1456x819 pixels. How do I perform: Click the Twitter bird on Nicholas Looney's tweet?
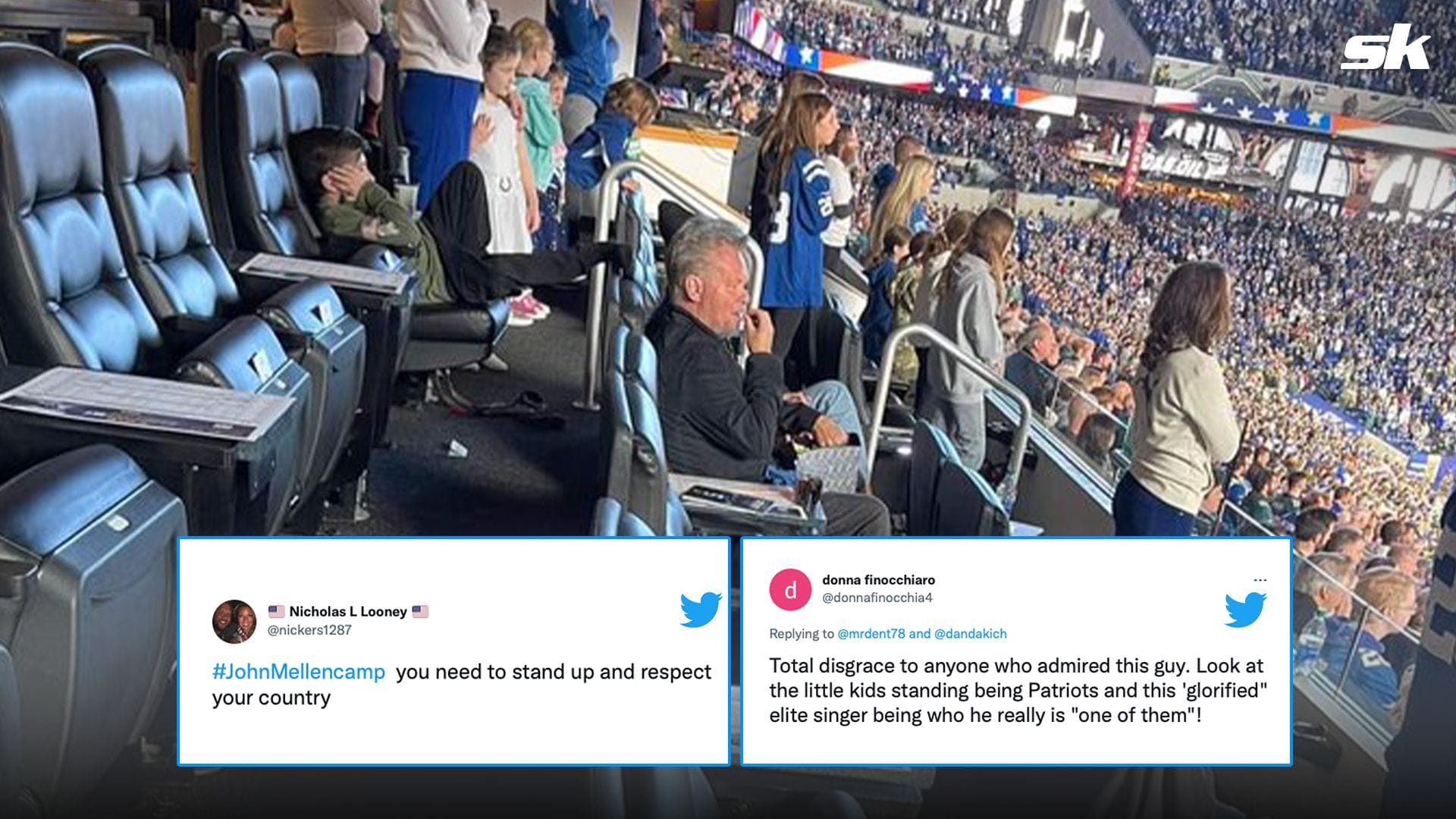tap(700, 610)
